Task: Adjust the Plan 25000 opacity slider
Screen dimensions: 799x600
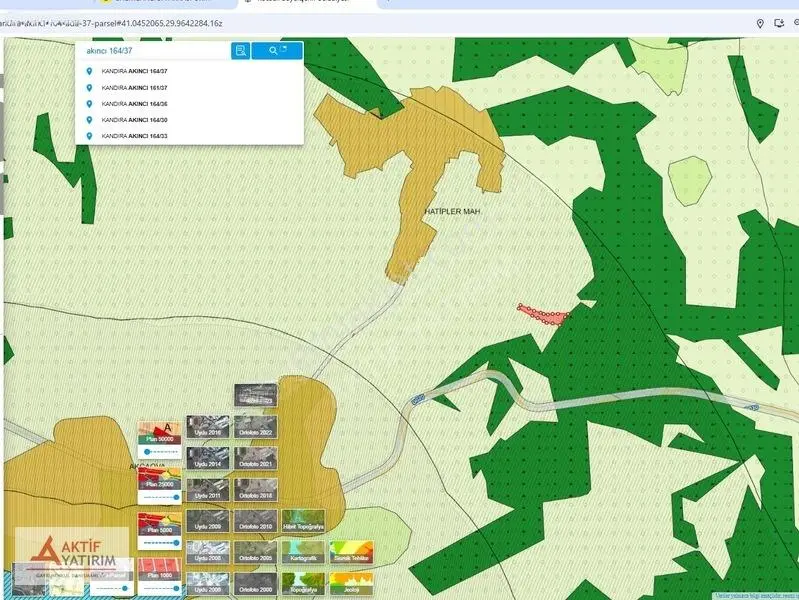Action: click(x=161, y=497)
